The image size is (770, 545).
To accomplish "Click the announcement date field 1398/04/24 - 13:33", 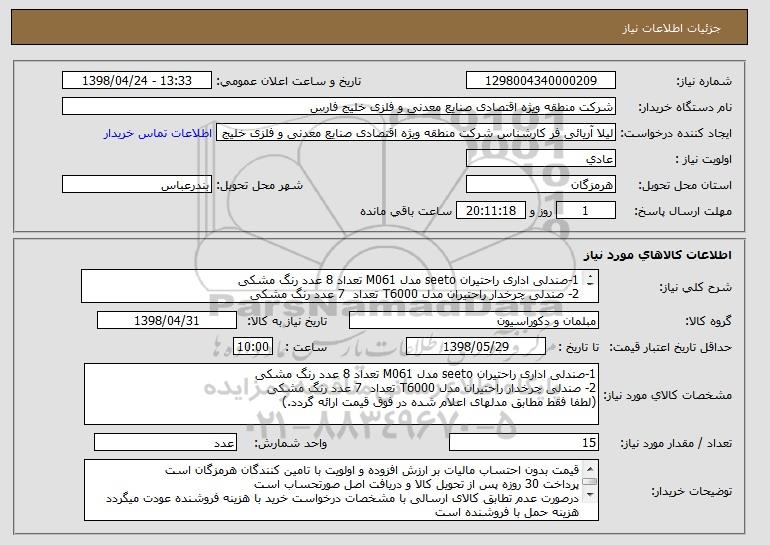I will (137, 81).
